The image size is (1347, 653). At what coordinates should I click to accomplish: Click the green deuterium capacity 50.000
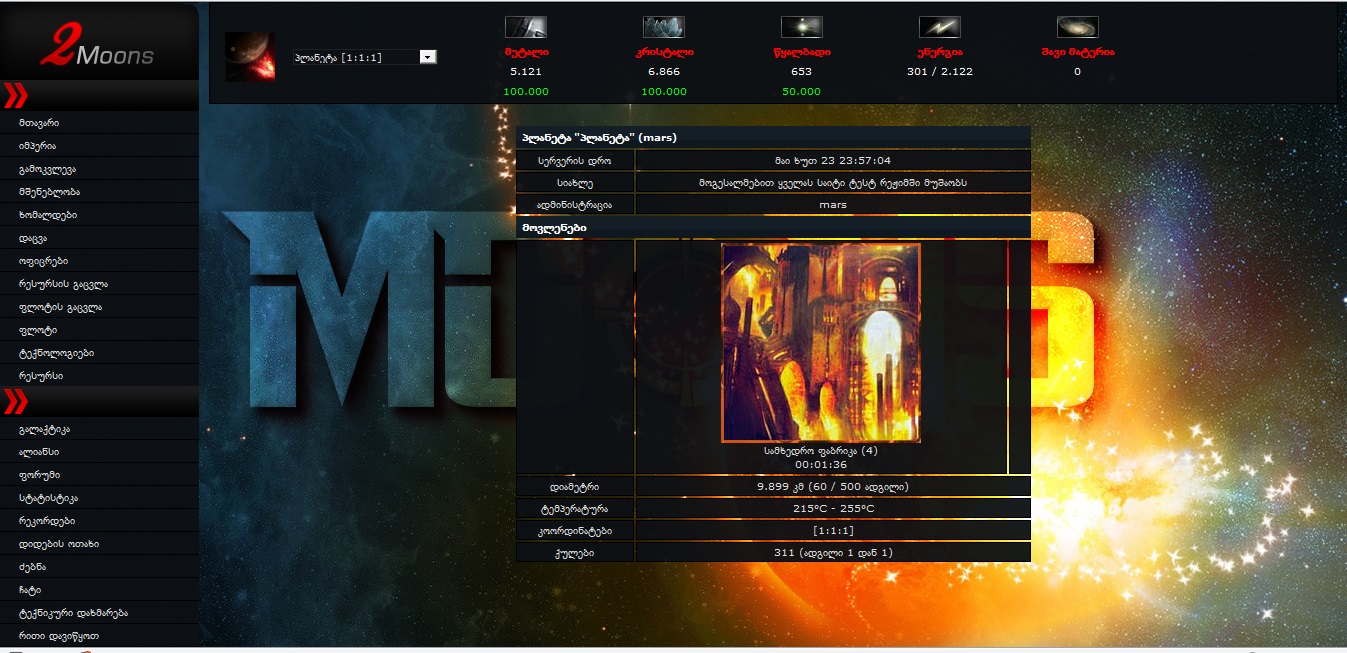tap(801, 92)
